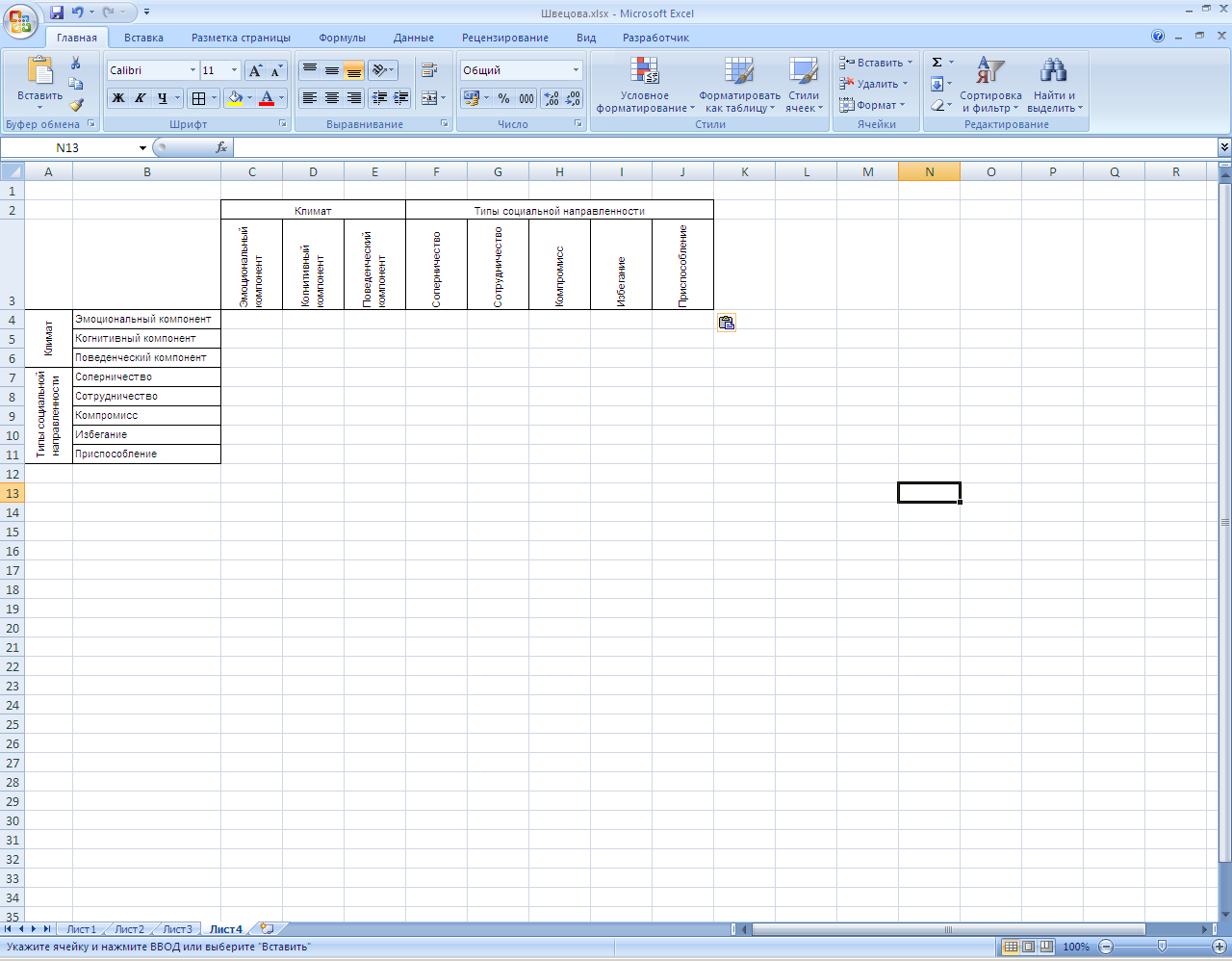
Task: Open Excel help question icon
Action: coord(1158,36)
